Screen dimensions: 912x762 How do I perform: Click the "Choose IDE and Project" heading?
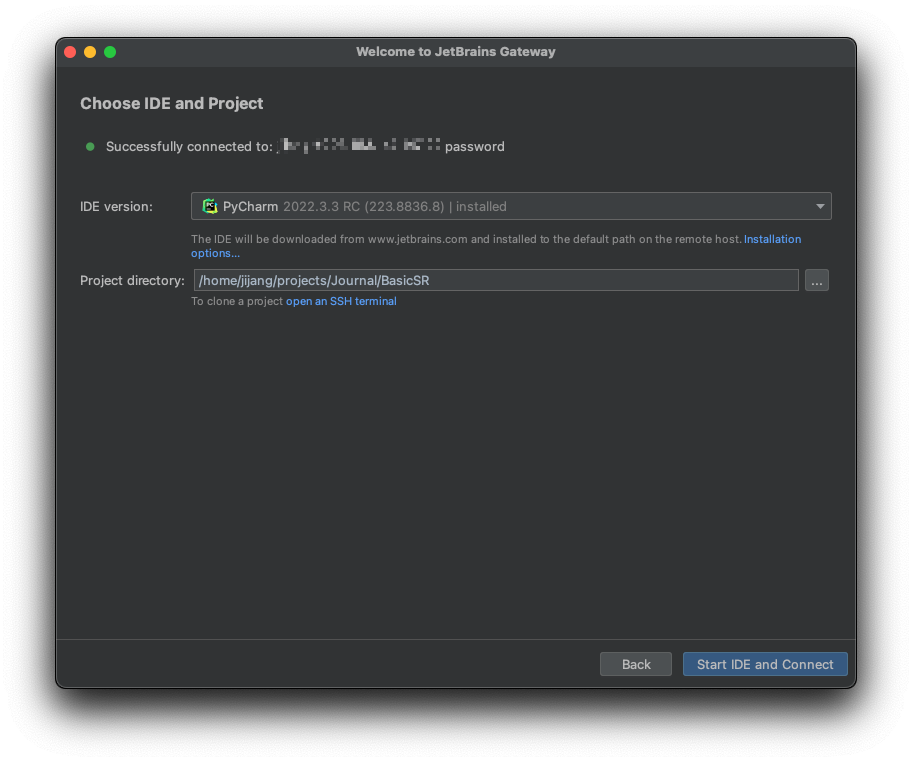(x=171, y=103)
